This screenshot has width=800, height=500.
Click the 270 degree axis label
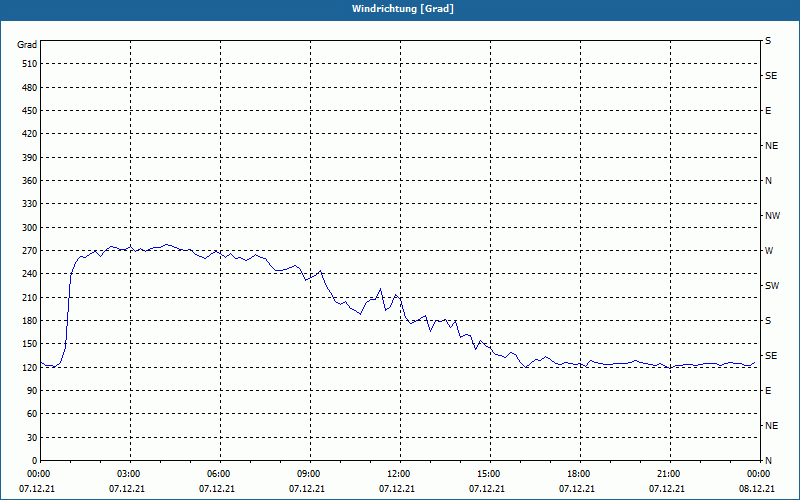[x=30, y=251]
